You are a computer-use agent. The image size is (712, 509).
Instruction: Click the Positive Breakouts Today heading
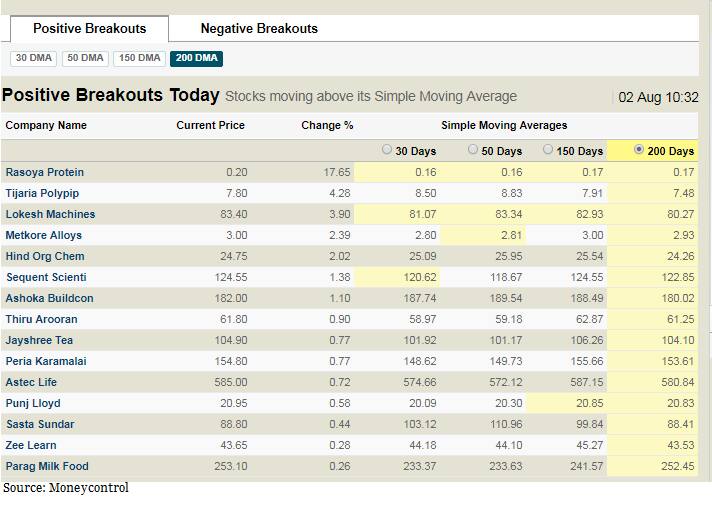coord(110,95)
